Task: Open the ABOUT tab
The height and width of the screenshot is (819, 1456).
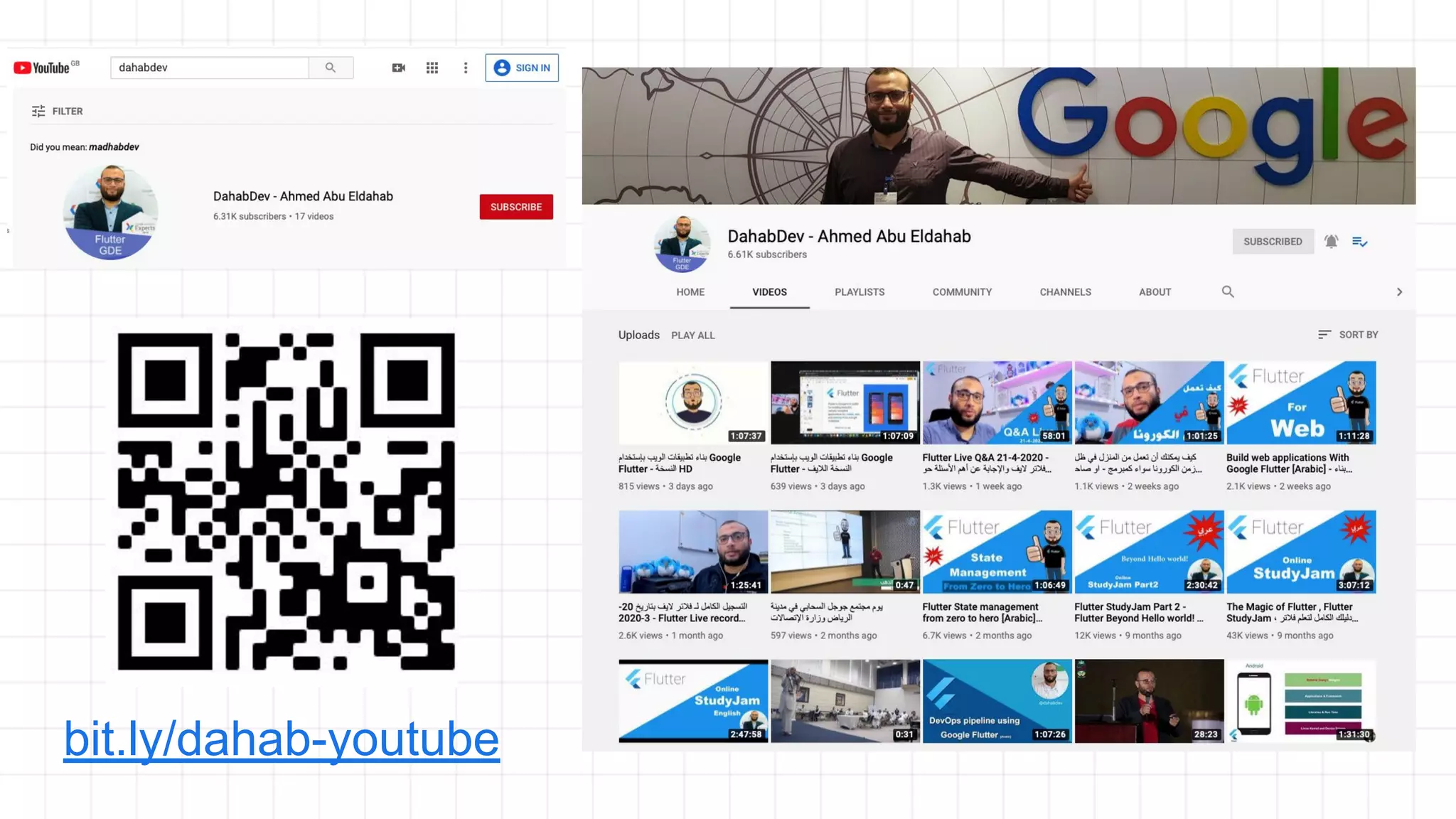Action: click(1155, 292)
